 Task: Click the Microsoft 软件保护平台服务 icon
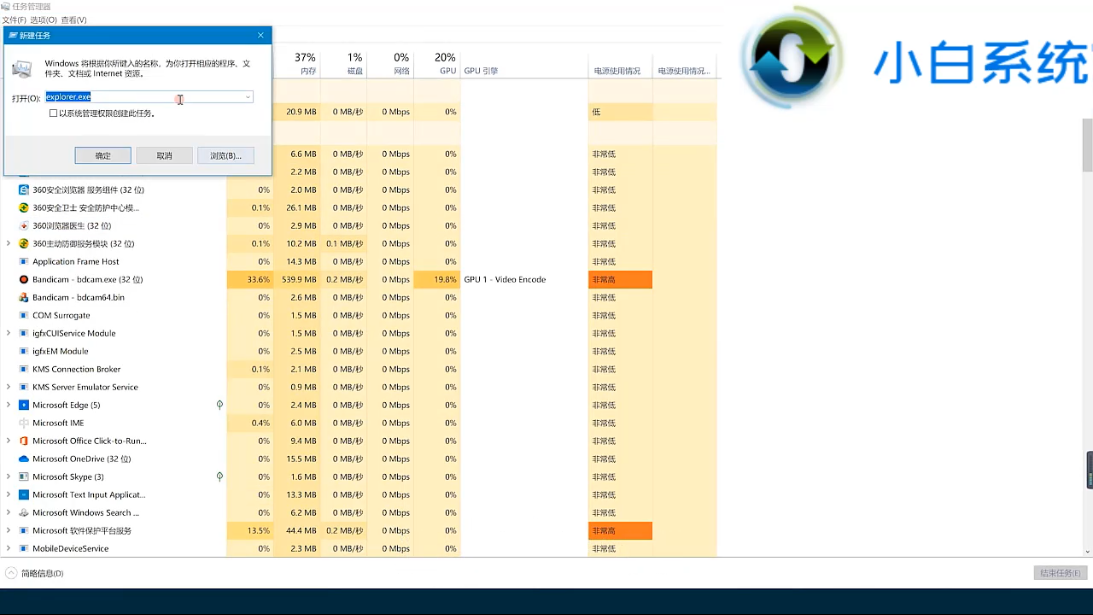[x=24, y=531]
